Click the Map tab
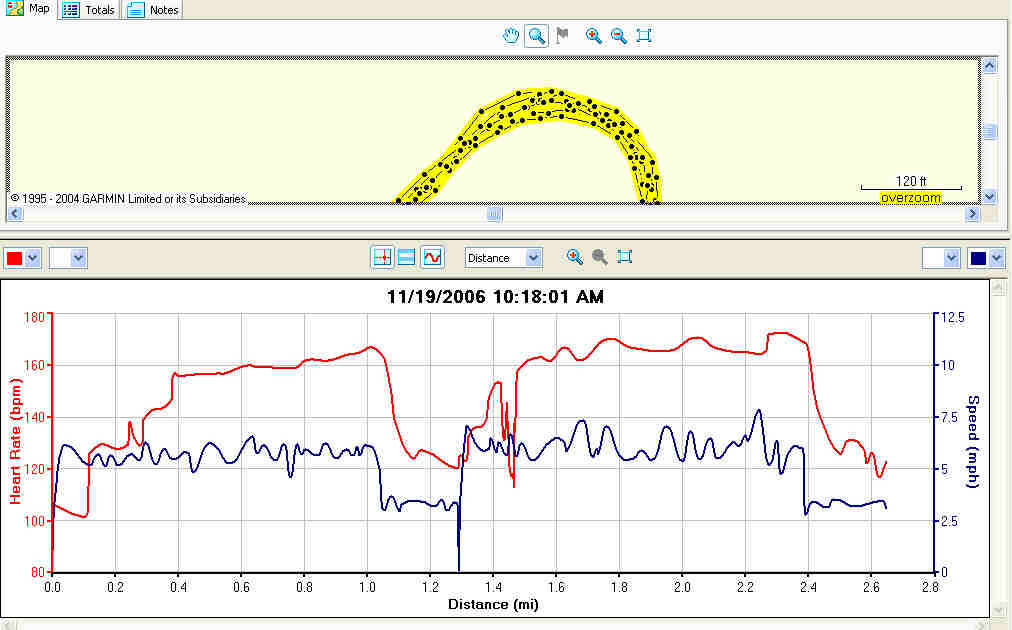 coord(28,9)
